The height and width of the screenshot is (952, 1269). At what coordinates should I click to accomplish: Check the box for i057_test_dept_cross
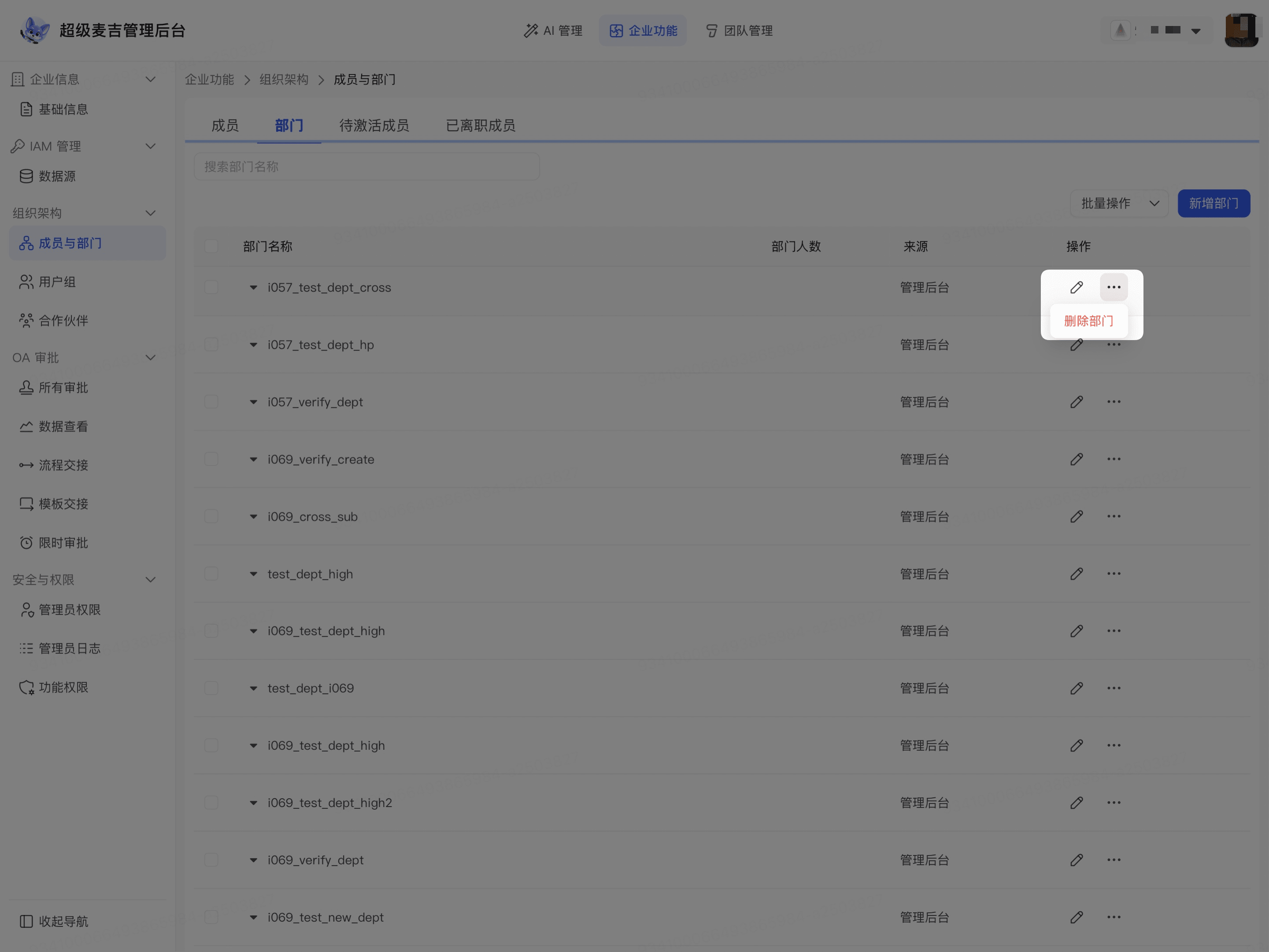click(x=211, y=288)
